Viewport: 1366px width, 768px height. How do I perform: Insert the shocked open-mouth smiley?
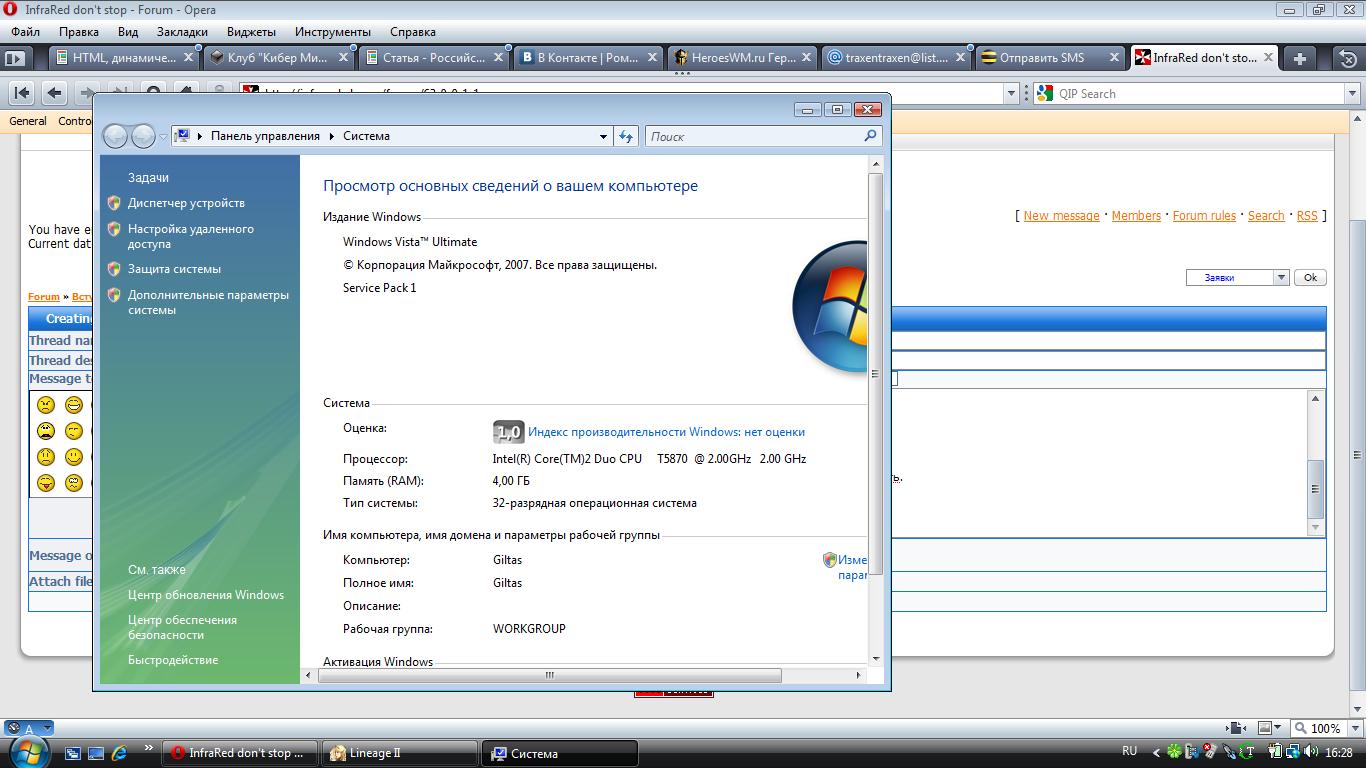[x=46, y=431]
